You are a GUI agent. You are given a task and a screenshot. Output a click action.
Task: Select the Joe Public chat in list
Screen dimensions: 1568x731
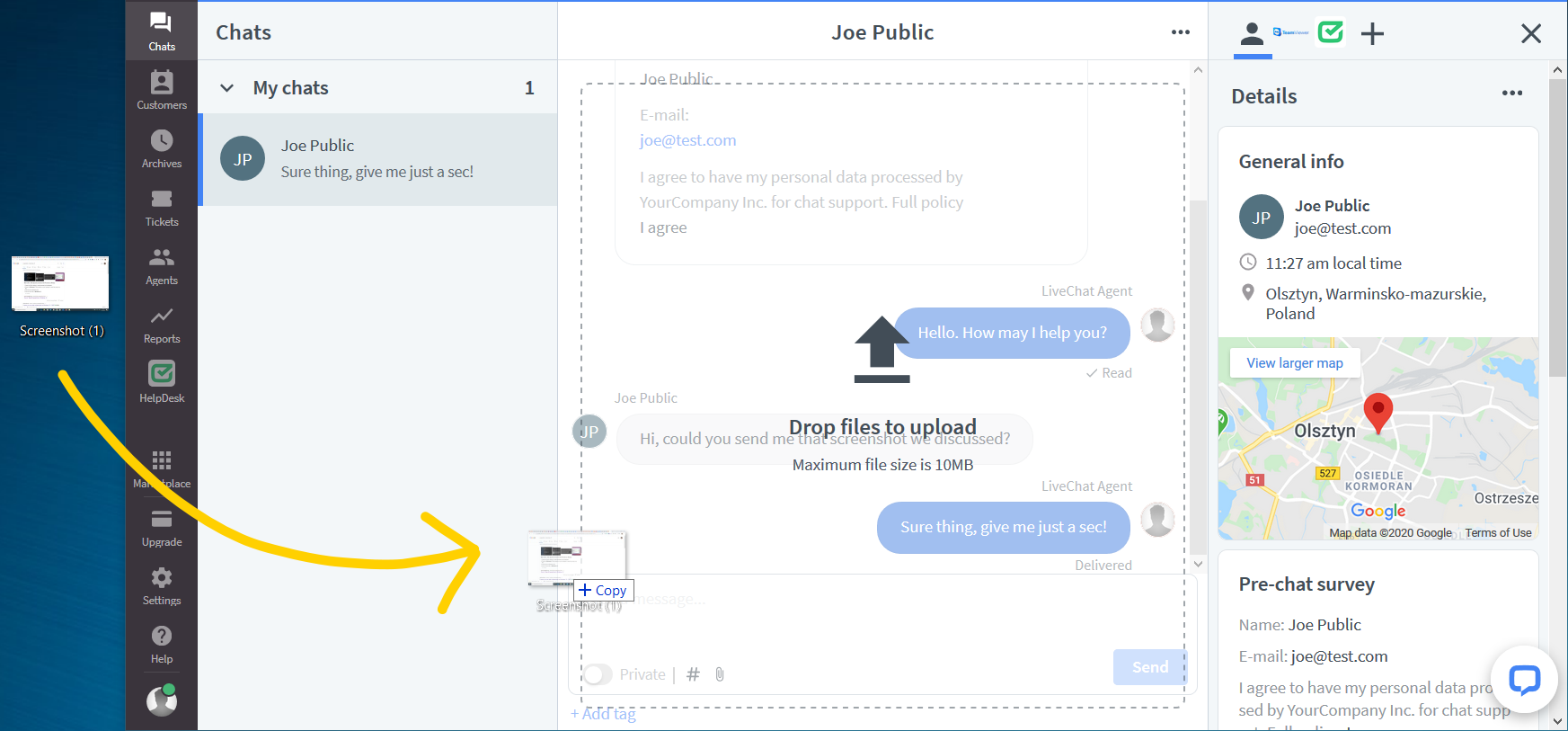click(377, 159)
